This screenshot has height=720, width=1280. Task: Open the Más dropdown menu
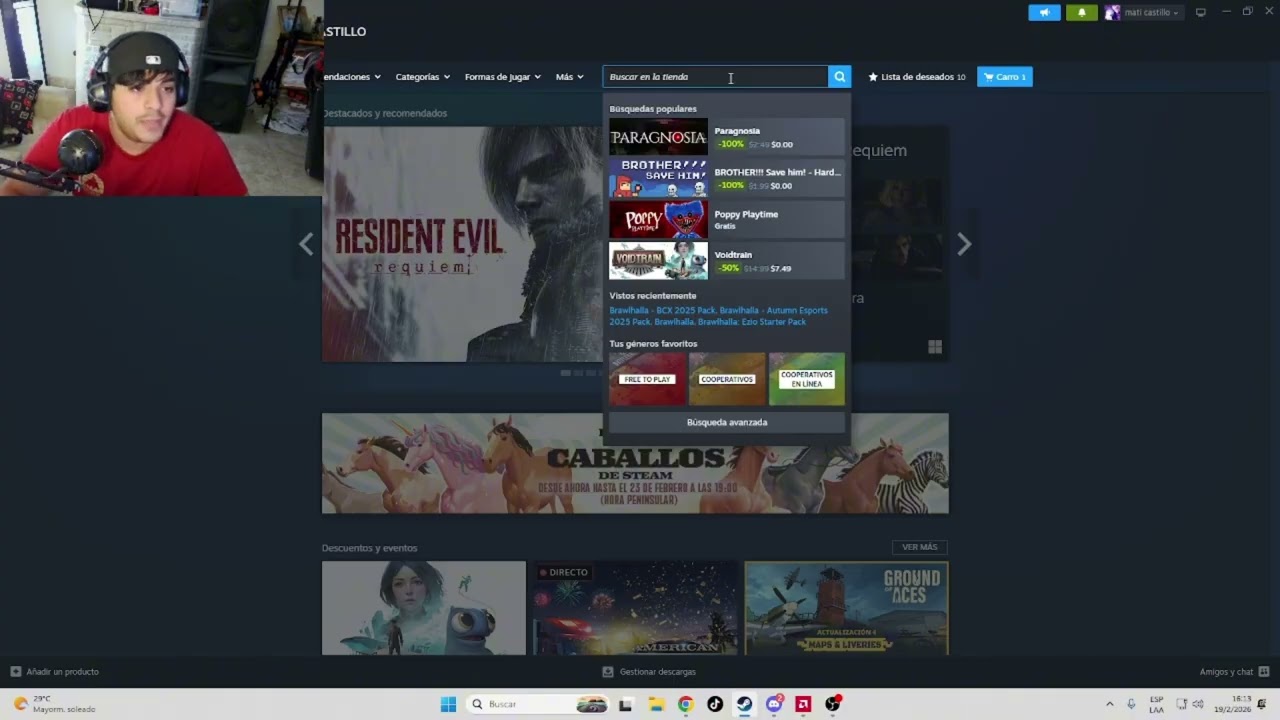pos(570,77)
